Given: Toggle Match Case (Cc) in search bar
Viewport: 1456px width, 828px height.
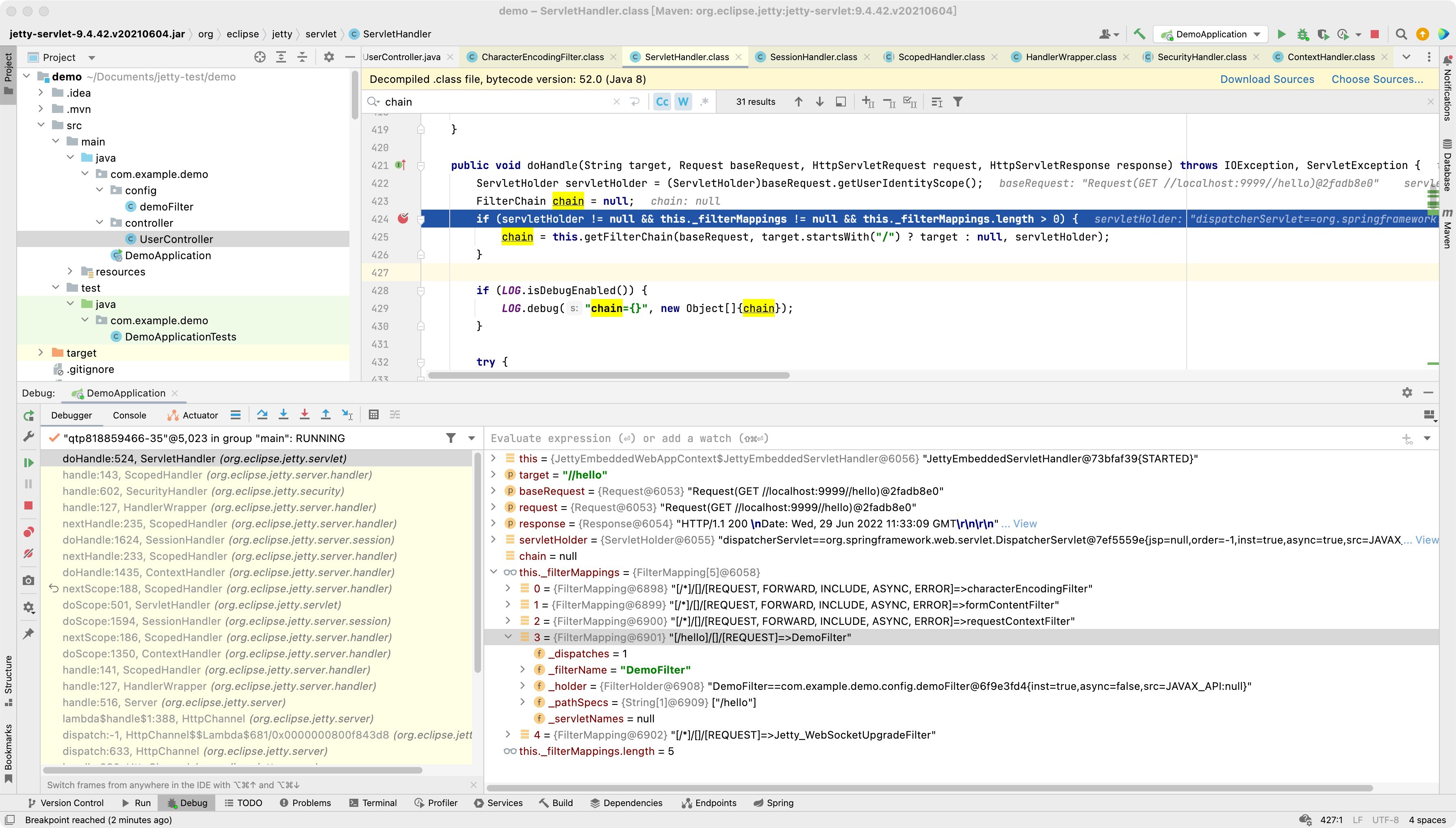Looking at the screenshot, I should click(662, 102).
